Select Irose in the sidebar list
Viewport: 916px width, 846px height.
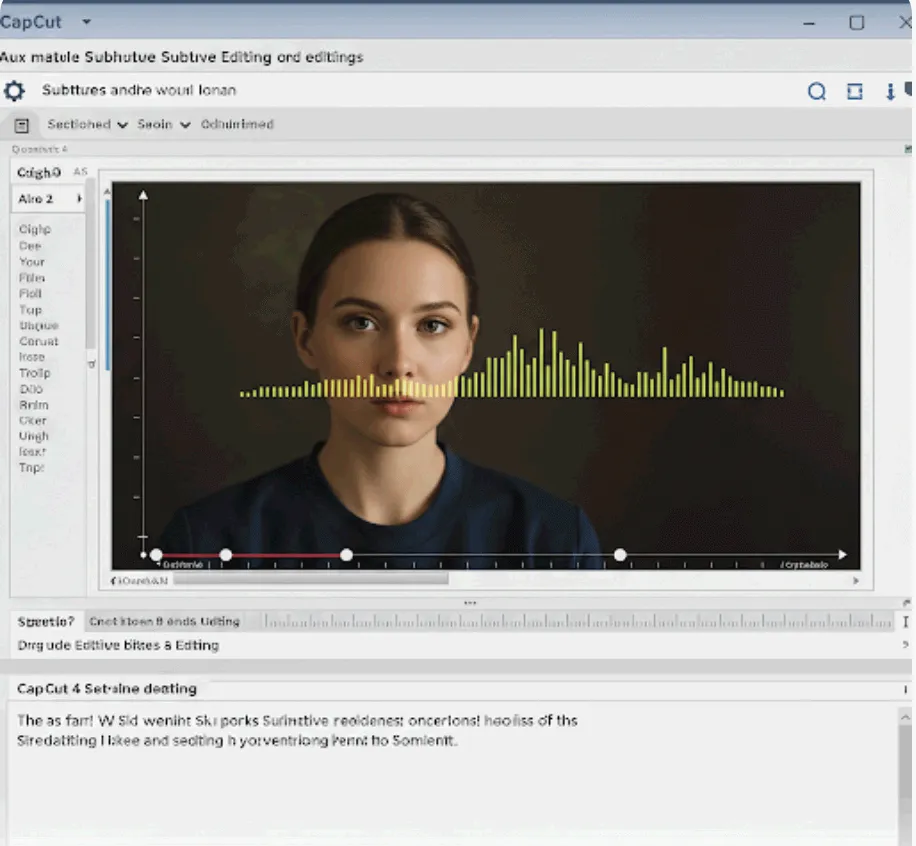(32, 357)
